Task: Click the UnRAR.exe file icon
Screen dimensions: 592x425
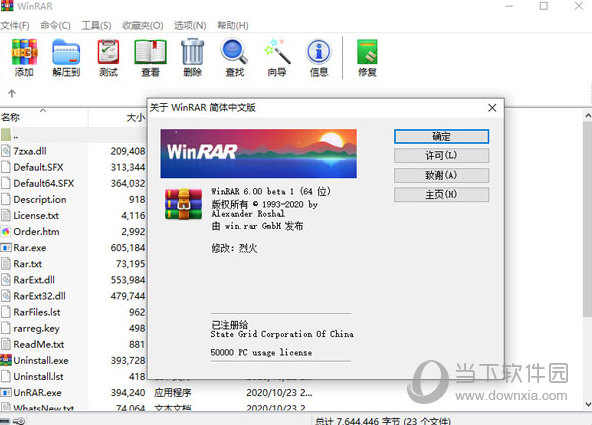Action: pyautogui.click(x=6, y=393)
